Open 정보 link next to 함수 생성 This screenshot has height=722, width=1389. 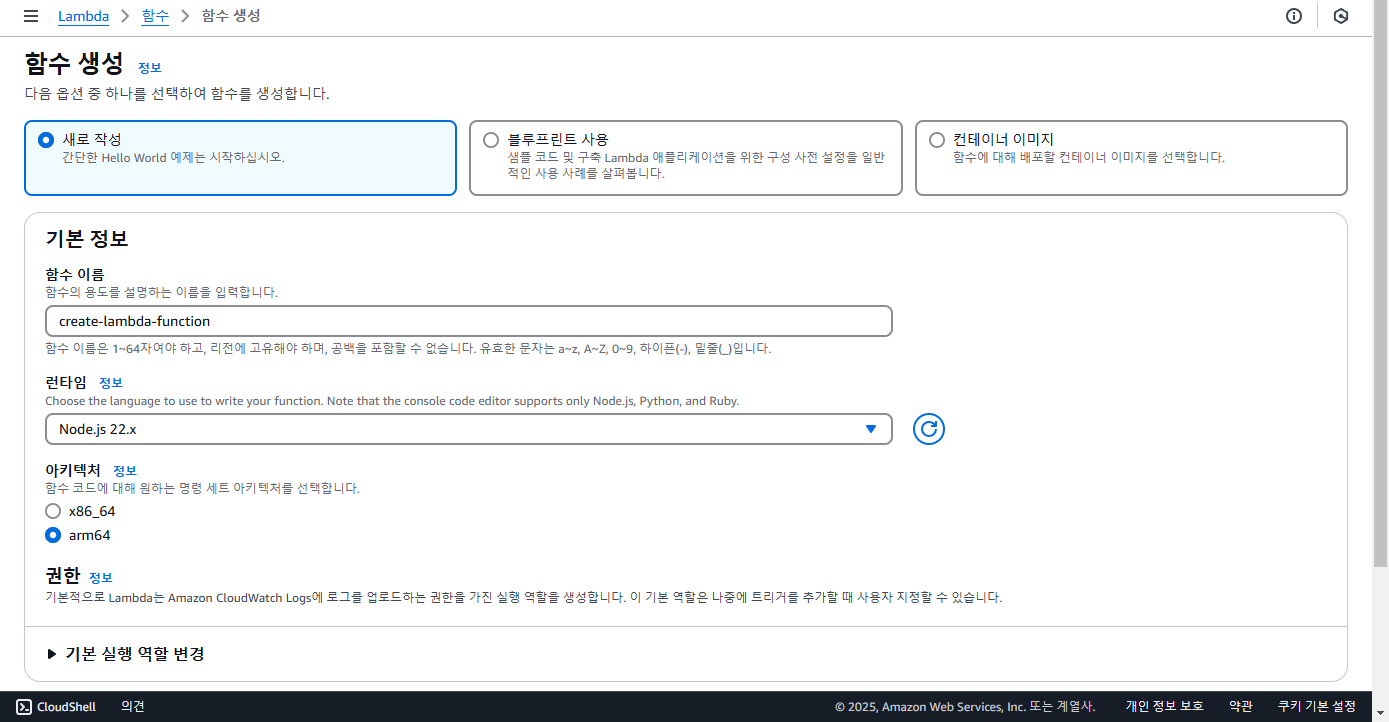pos(150,68)
